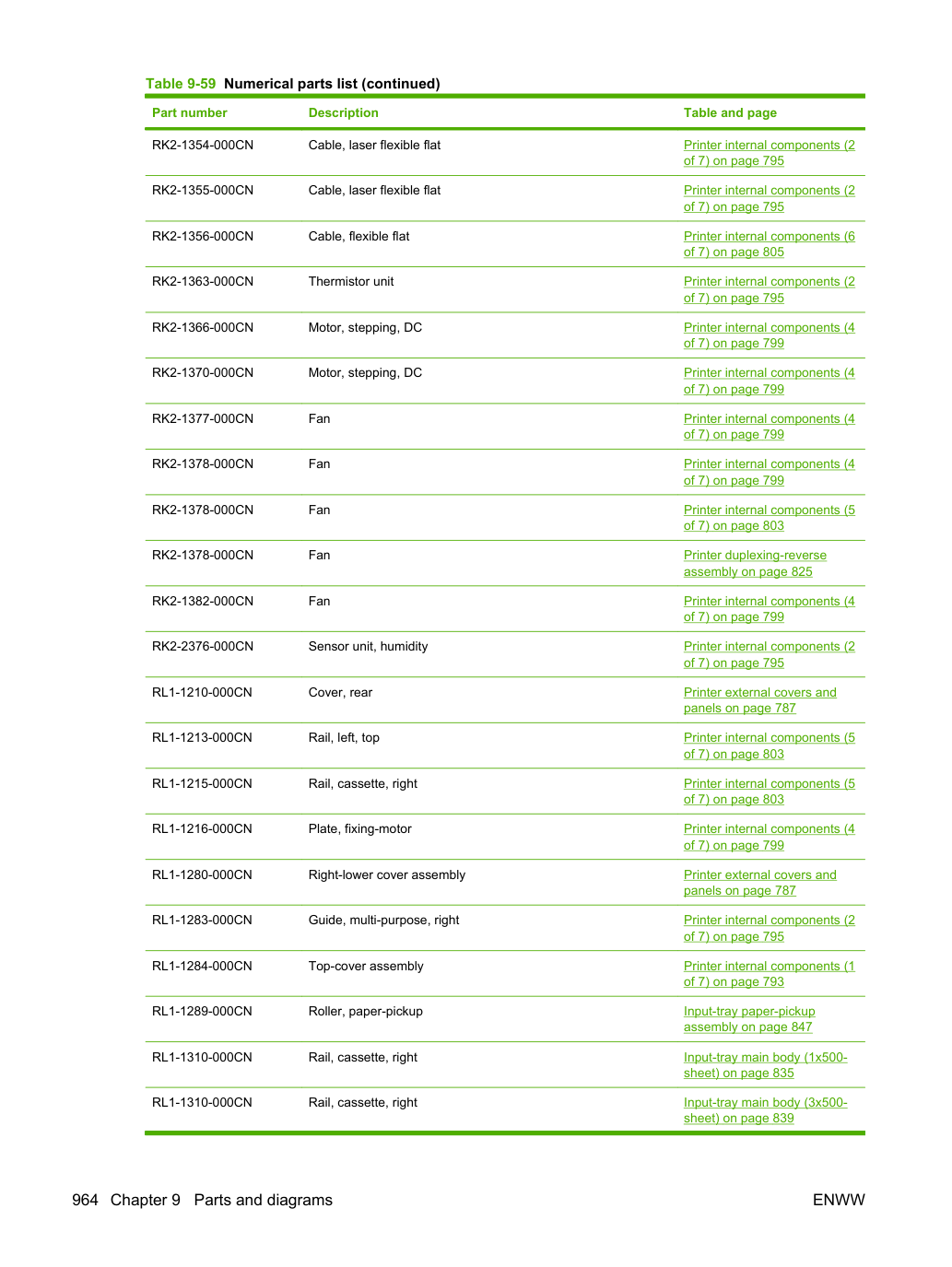Open Input-tray main body 3x500-sheet link
Image resolution: width=952 pixels, height=1267 pixels.
[x=765, y=1110]
